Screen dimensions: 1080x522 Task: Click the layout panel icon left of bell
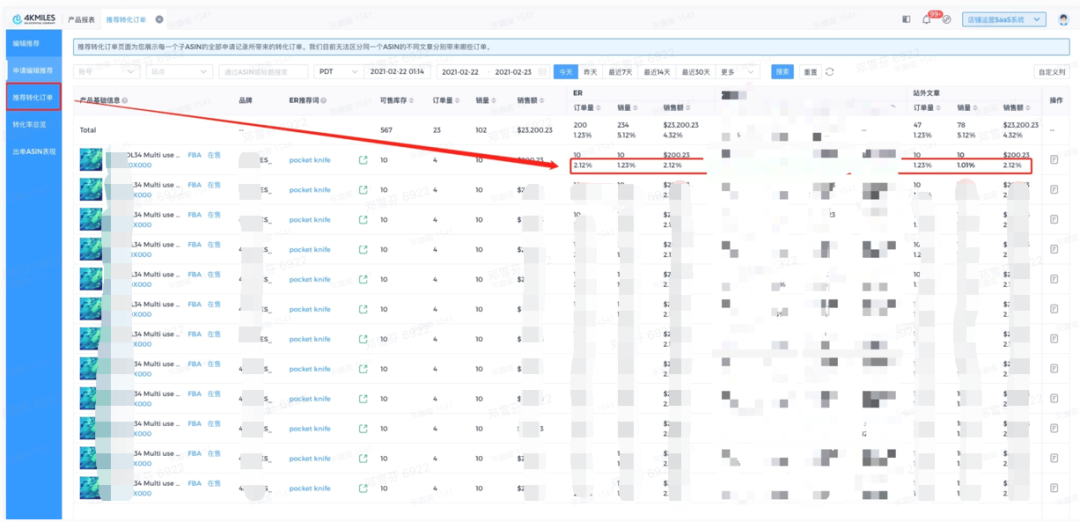tap(906, 19)
